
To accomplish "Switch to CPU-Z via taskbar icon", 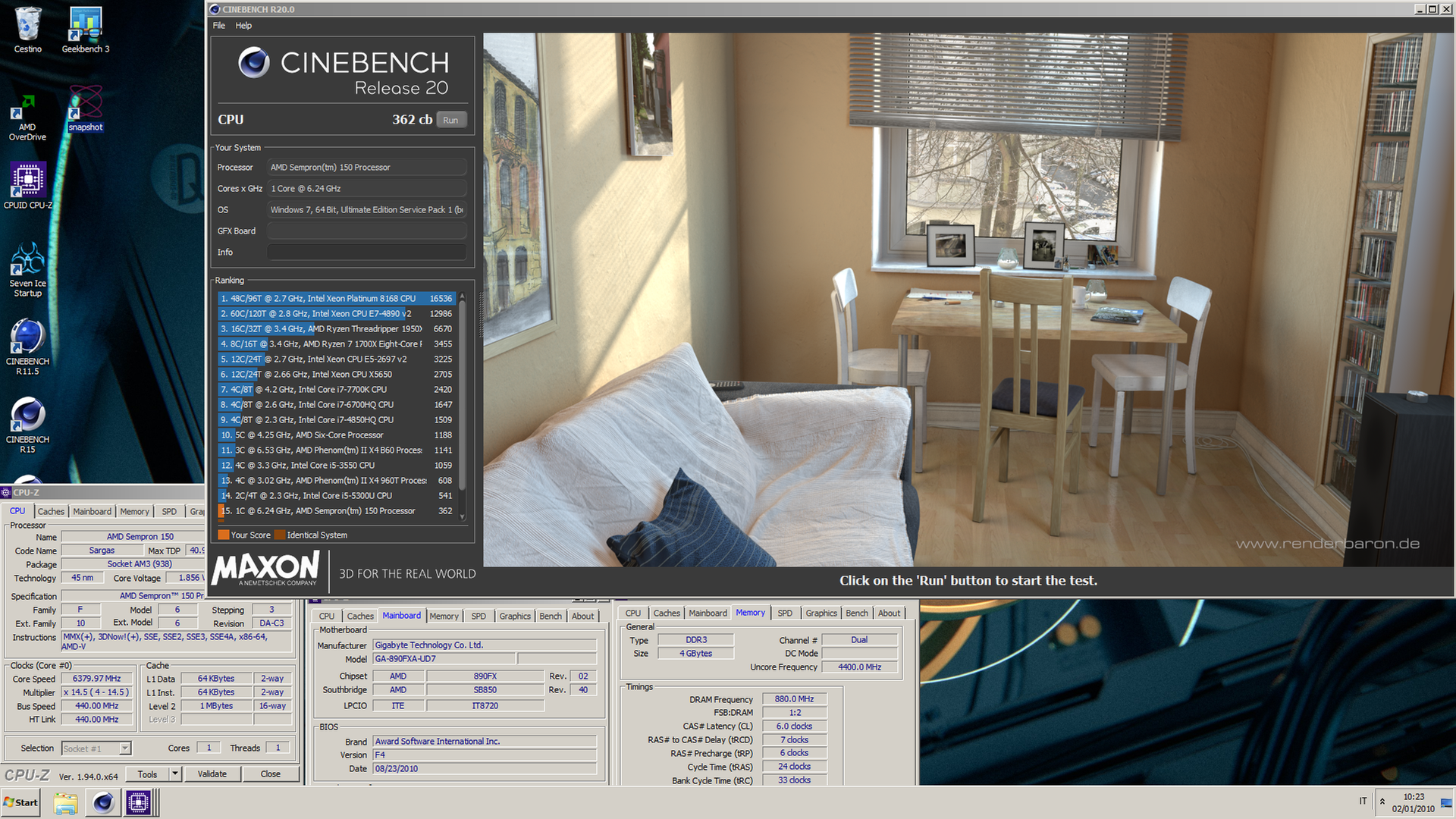I will click(139, 802).
